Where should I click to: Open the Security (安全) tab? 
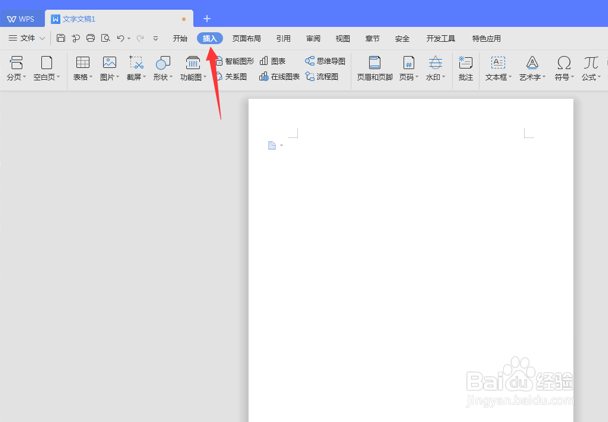(x=402, y=38)
